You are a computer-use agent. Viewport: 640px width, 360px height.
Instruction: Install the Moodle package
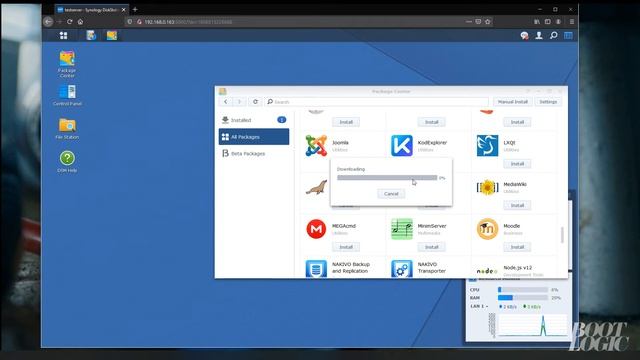[x=517, y=247]
